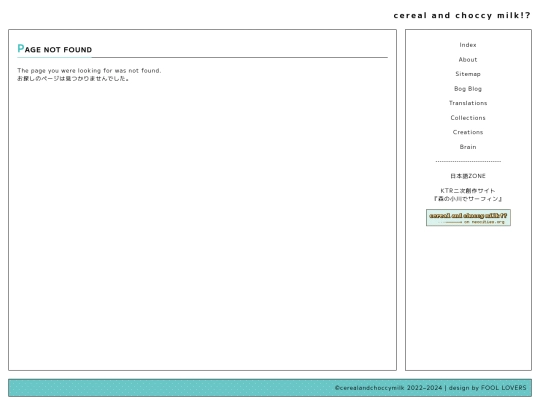Click the text 'The page you were looking for was not found.'
Screen dimensions: 540x405
coord(89,71)
